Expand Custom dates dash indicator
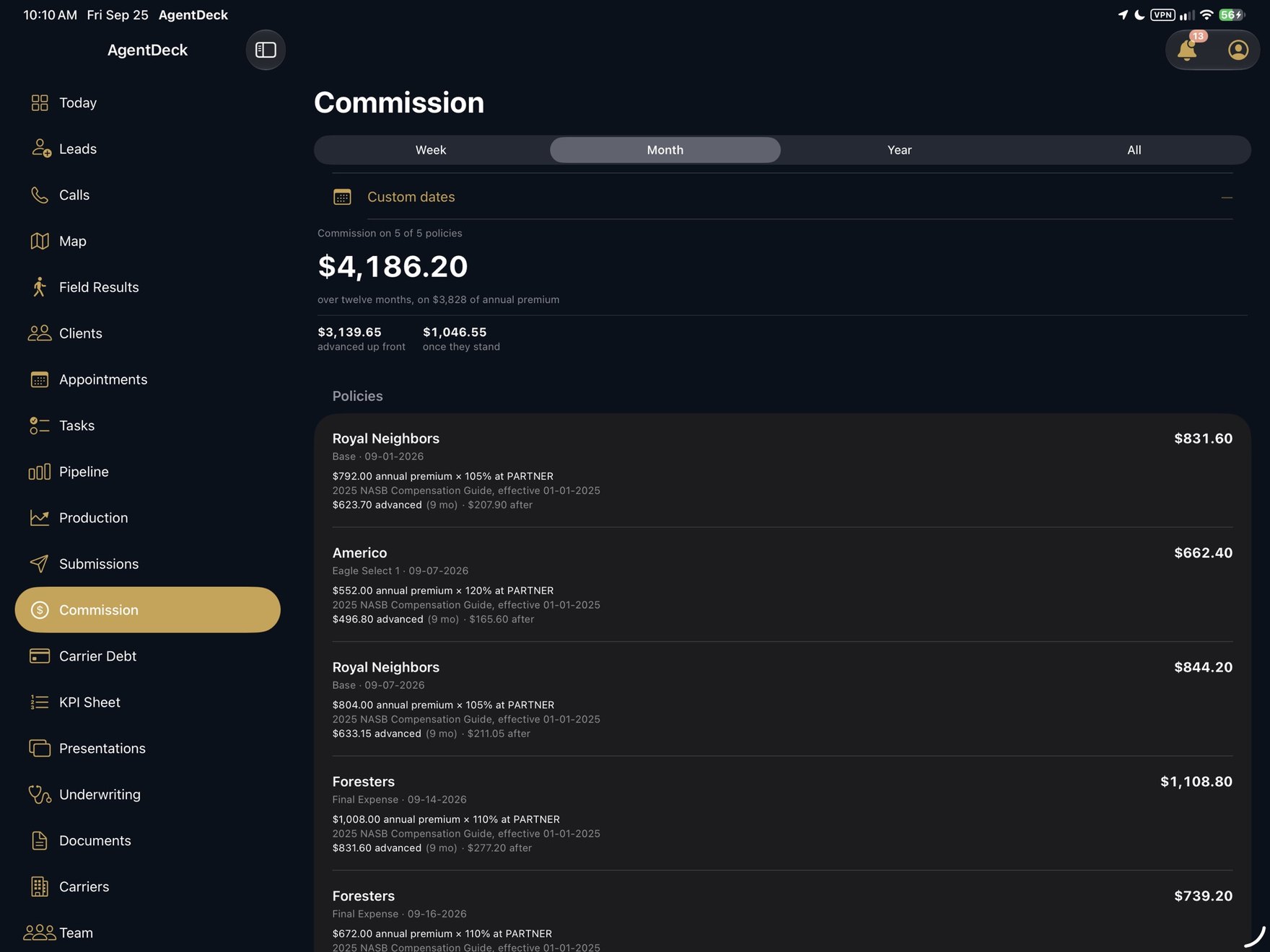1270x952 pixels. (1227, 197)
